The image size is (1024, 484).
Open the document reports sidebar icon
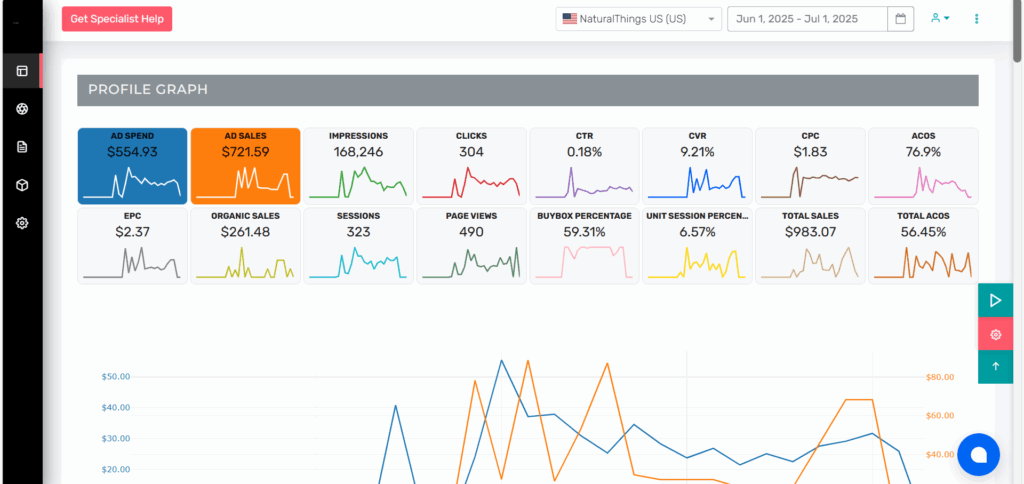pos(22,147)
